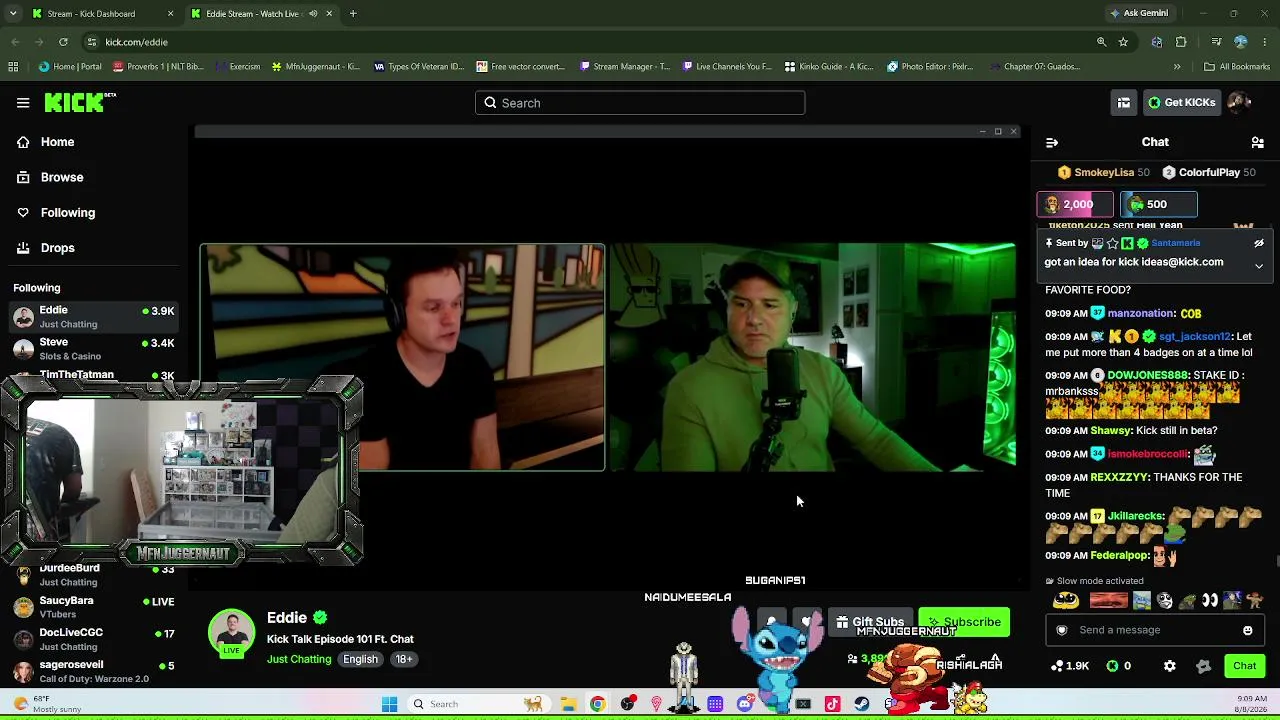Open DurdeeBurd channel in Following list
The width and height of the screenshot is (1280, 720).
94,575
